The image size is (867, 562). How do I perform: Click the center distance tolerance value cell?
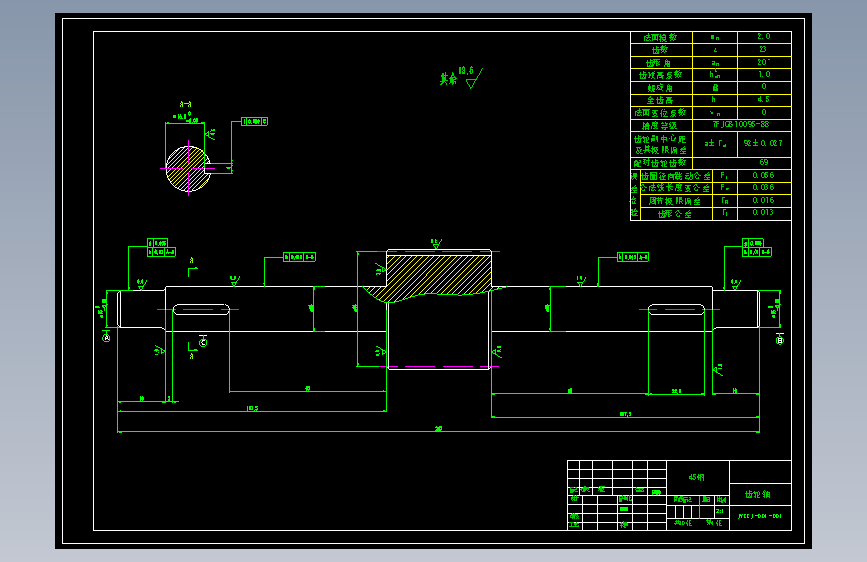tap(764, 144)
